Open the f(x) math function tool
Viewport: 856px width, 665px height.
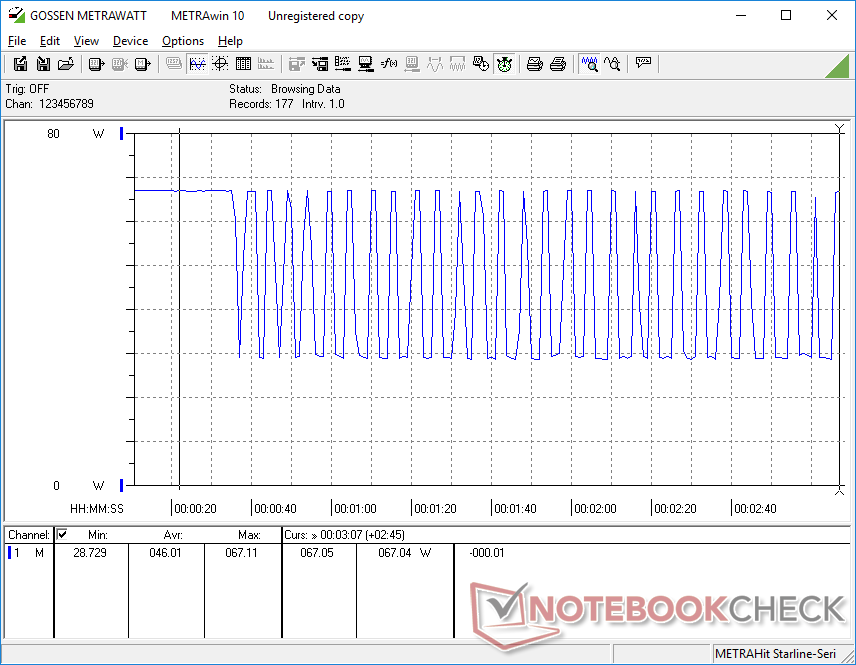[x=389, y=64]
